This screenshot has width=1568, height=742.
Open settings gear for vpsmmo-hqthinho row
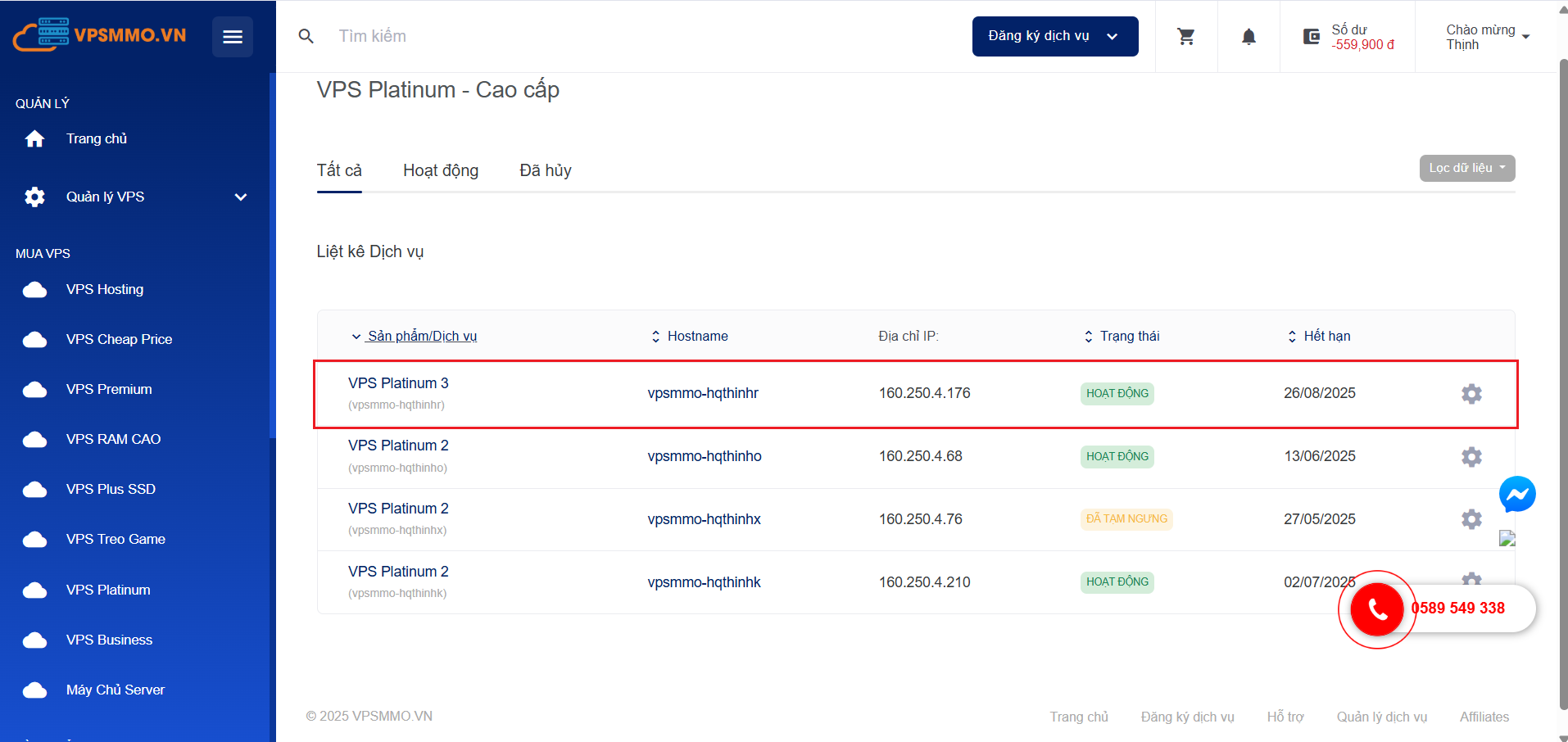click(1471, 456)
